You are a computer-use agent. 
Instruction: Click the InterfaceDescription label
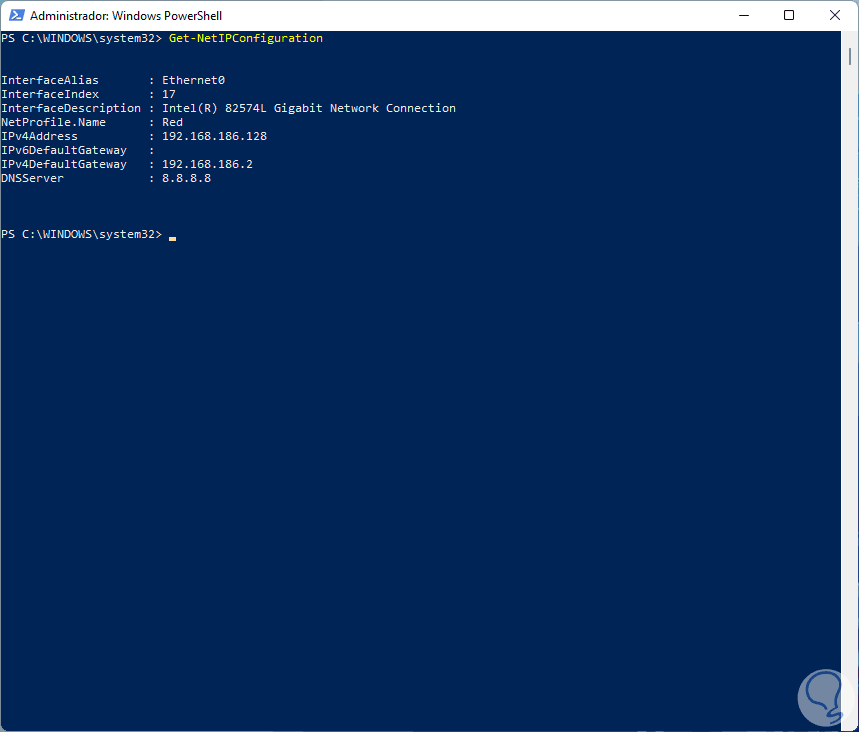71,108
